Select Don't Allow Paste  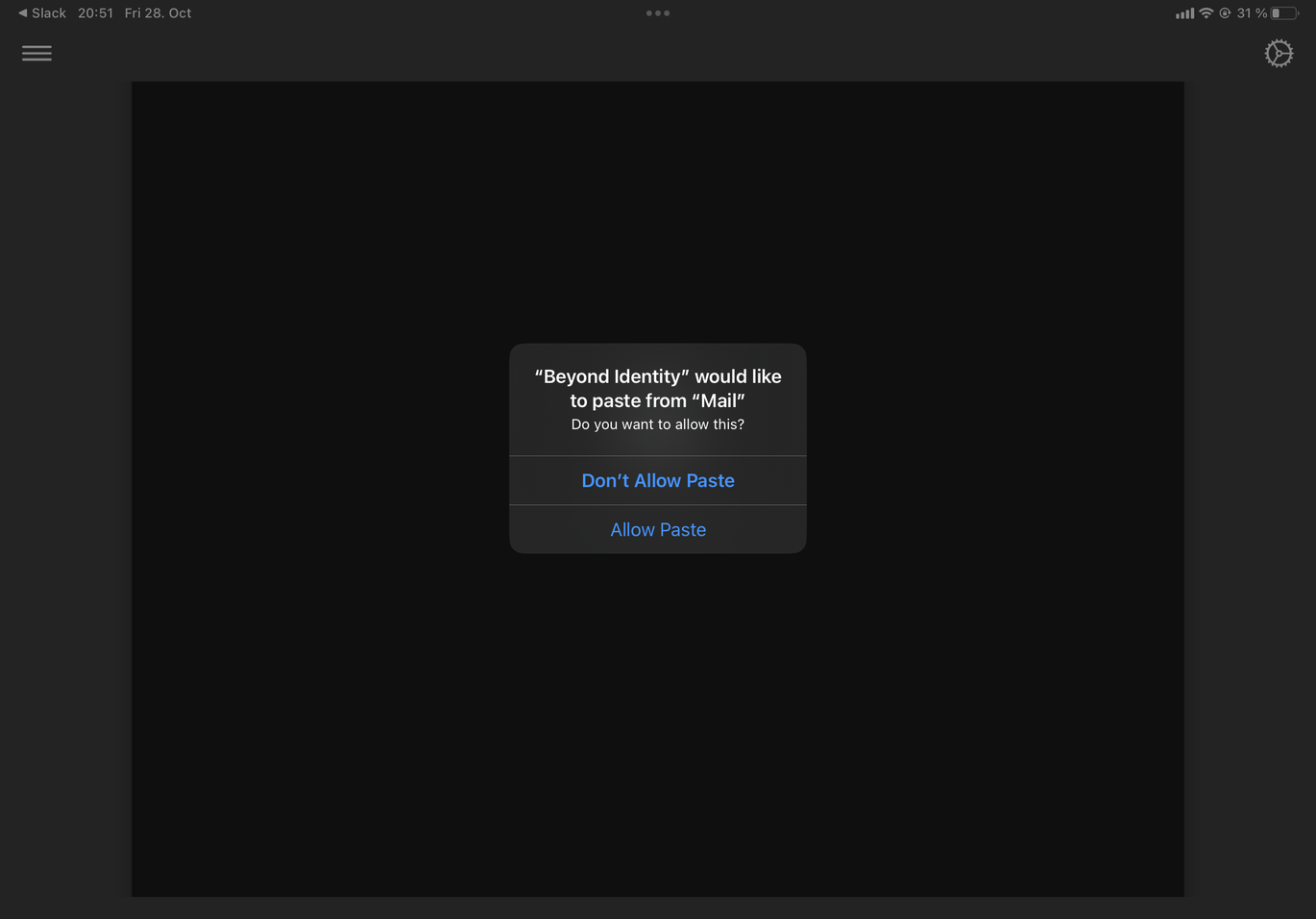[x=658, y=480]
